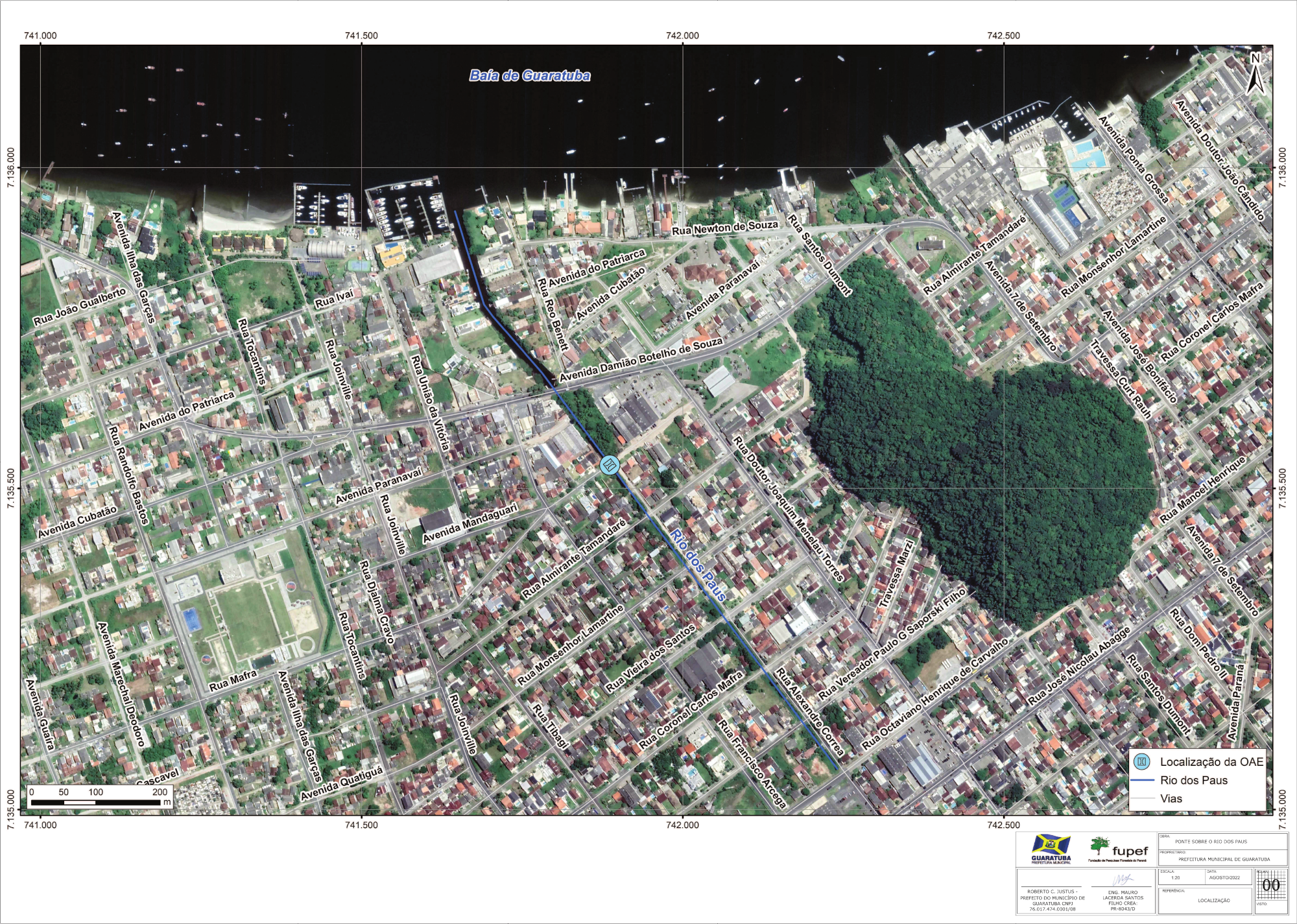Image resolution: width=1297 pixels, height=924 pixels.
Task: Click the Guaratuba Prefeitura Municipal flag logo
Action: click(x=1051, y=846)
